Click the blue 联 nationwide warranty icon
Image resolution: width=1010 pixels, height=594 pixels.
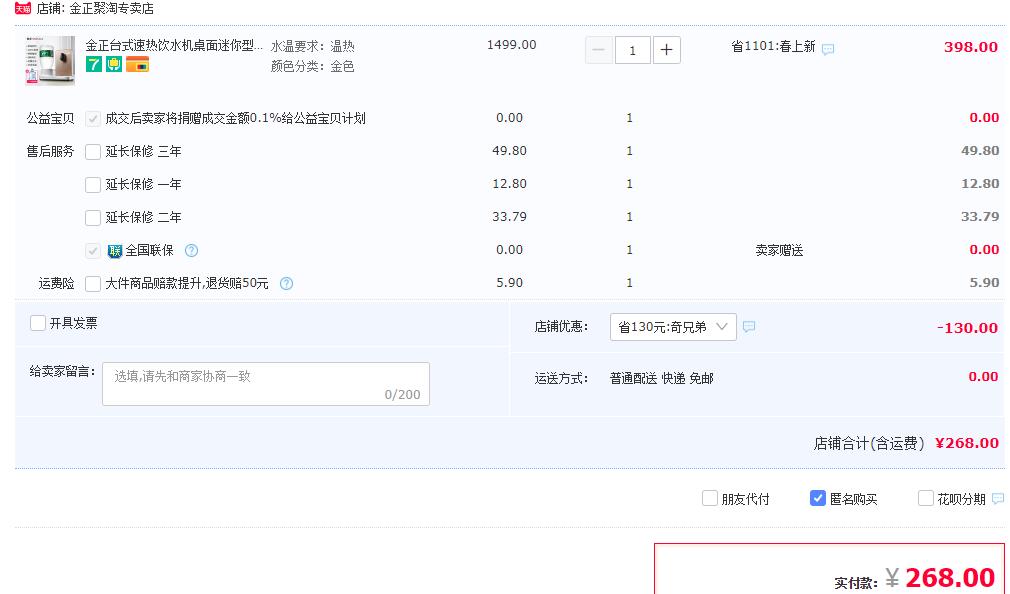click(x=115, y=251)
